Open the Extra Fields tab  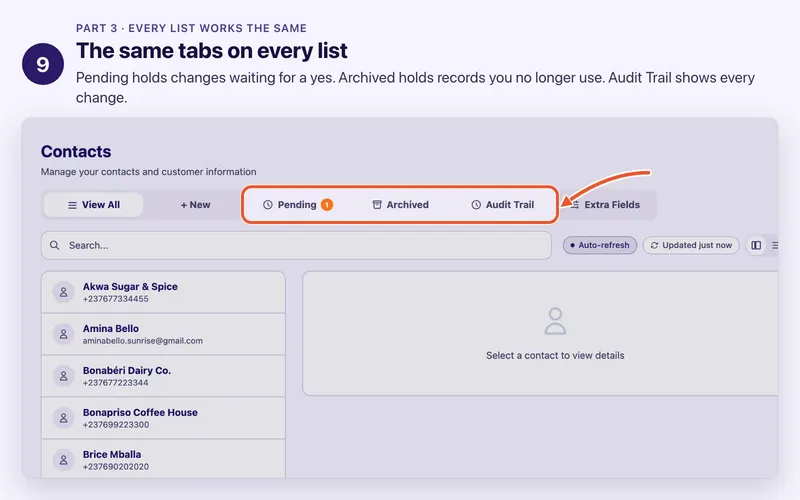tap(606, 205)
